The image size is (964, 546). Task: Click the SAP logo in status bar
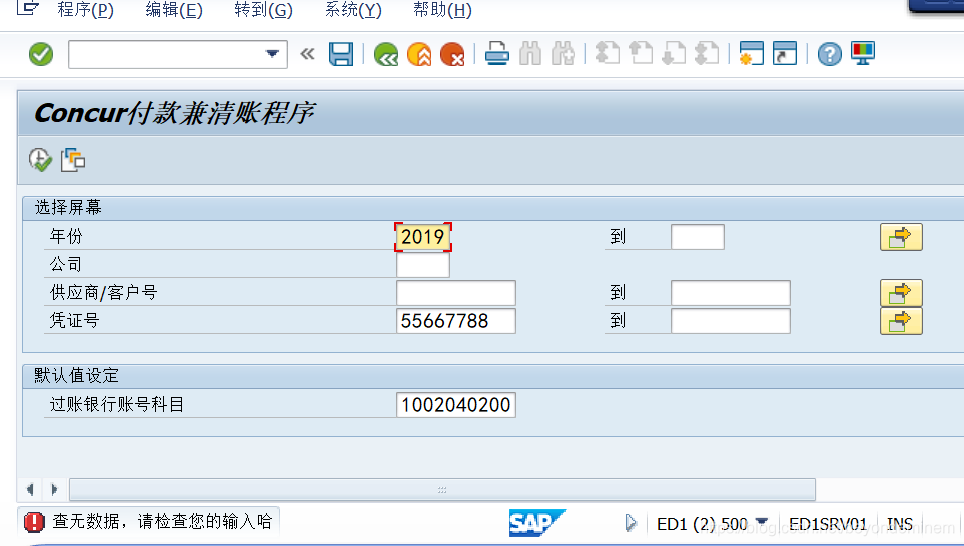point(536,523)
